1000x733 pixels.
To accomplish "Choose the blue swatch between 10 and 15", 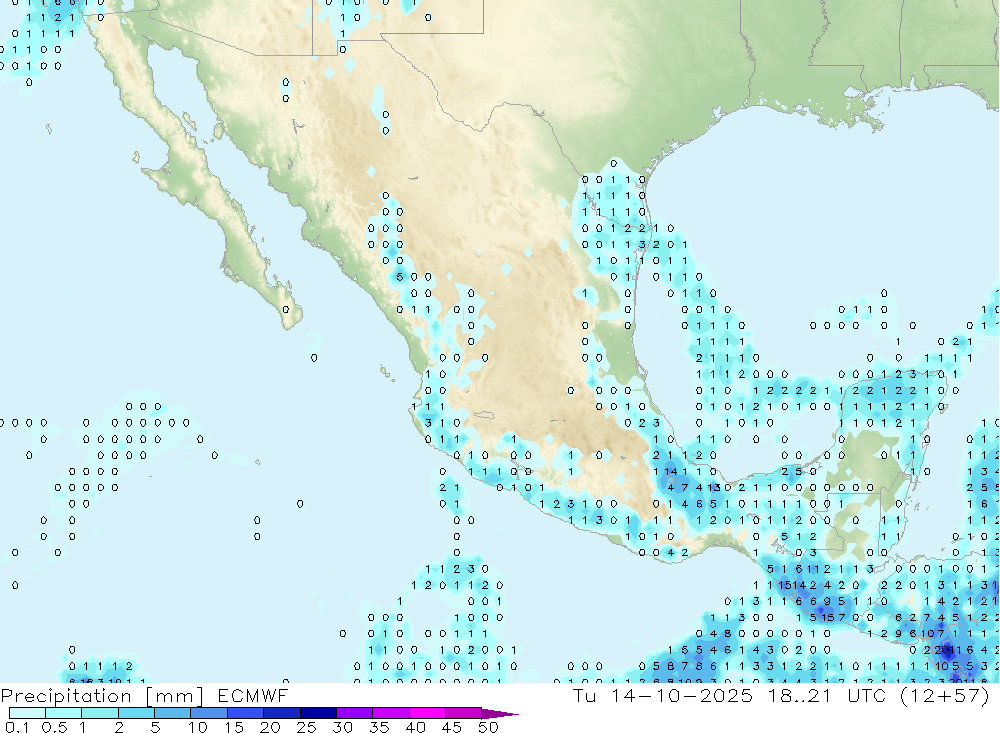I will pos(209,713).
